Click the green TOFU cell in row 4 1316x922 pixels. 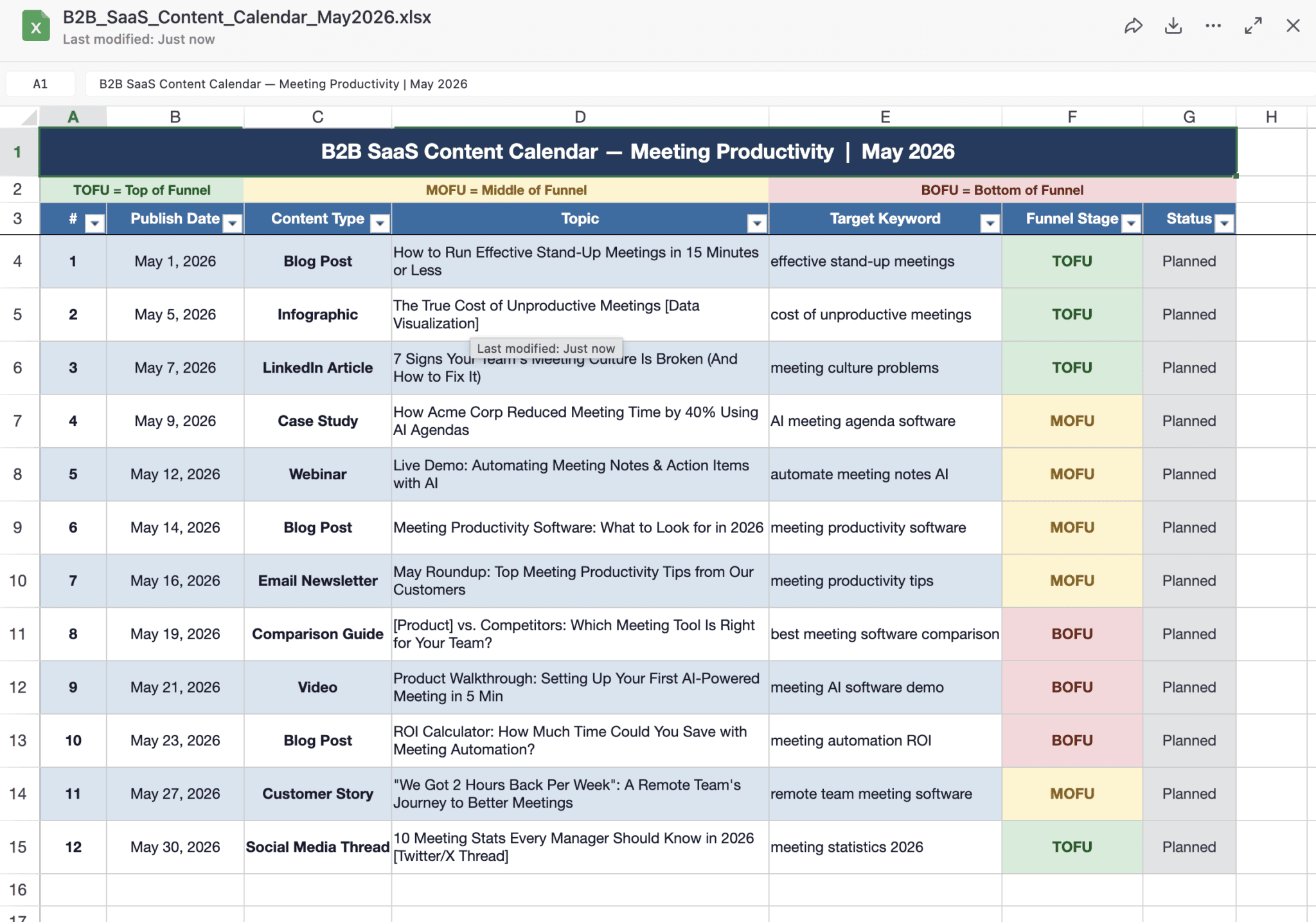click(x=1071, y=262)
